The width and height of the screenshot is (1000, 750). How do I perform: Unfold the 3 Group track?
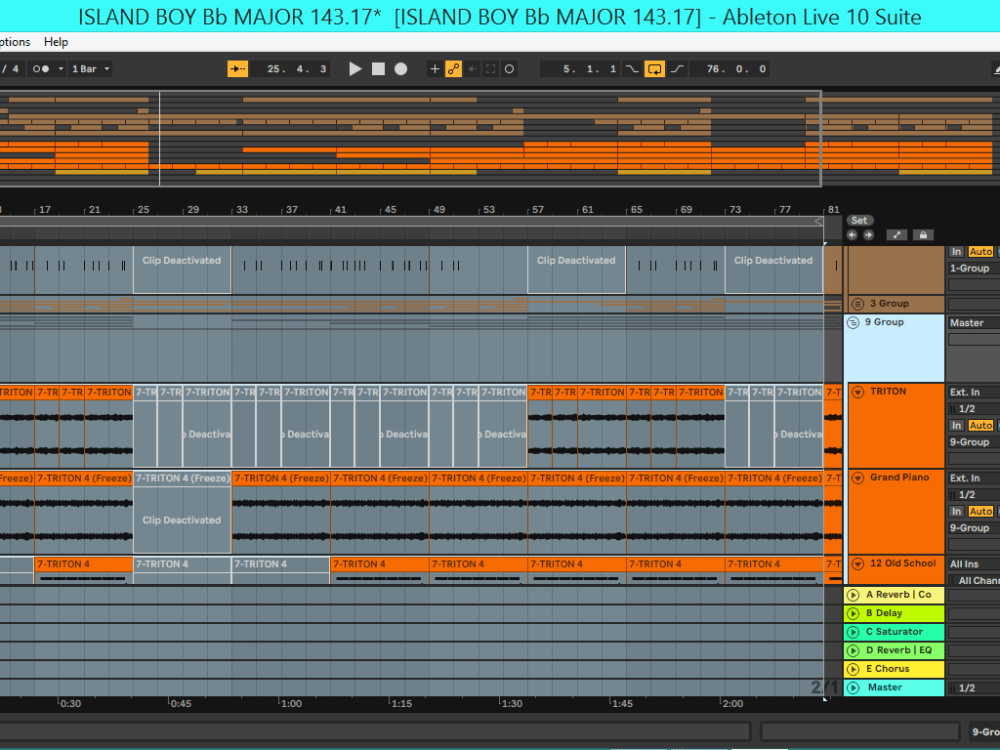tap(858, 304)
